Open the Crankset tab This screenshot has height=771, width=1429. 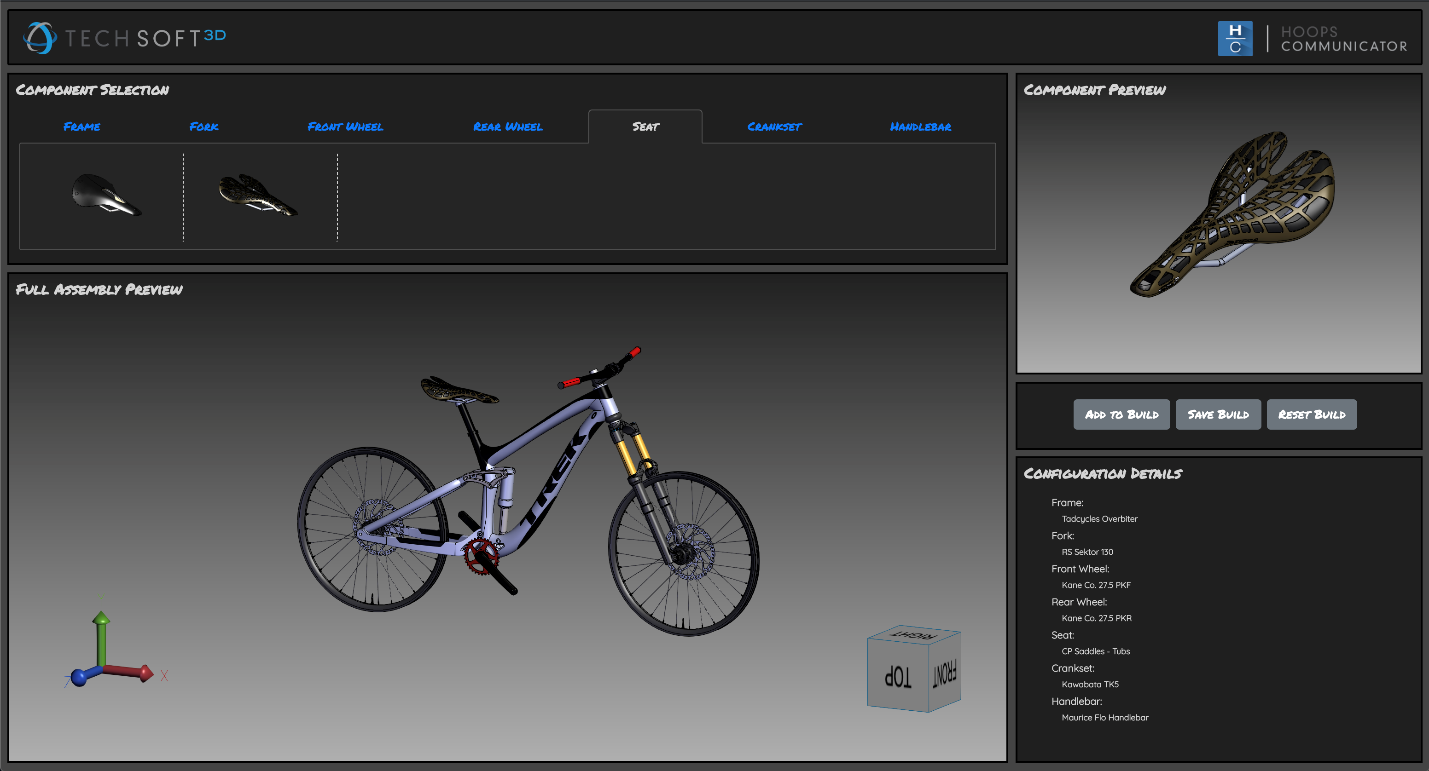tap(773, 127)
